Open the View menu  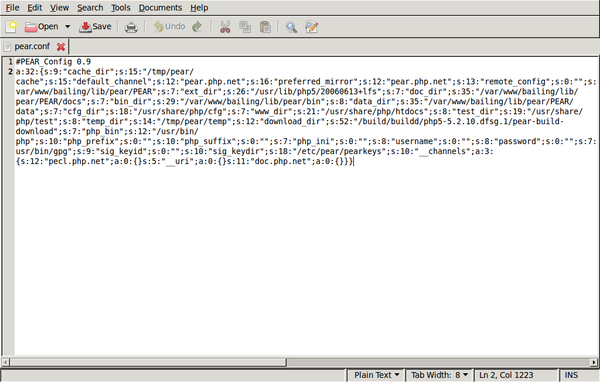click(x=59, y=8)
